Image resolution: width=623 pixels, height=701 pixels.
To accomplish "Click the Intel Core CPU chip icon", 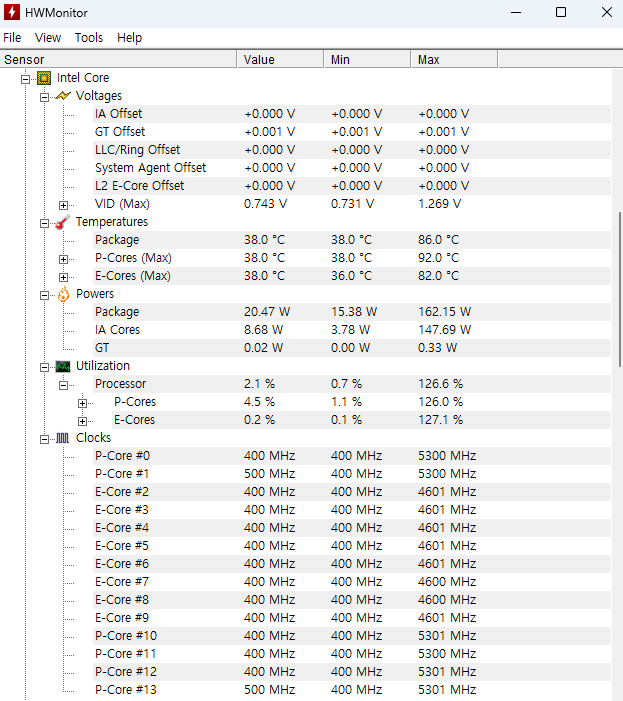I will click(44, 78).
